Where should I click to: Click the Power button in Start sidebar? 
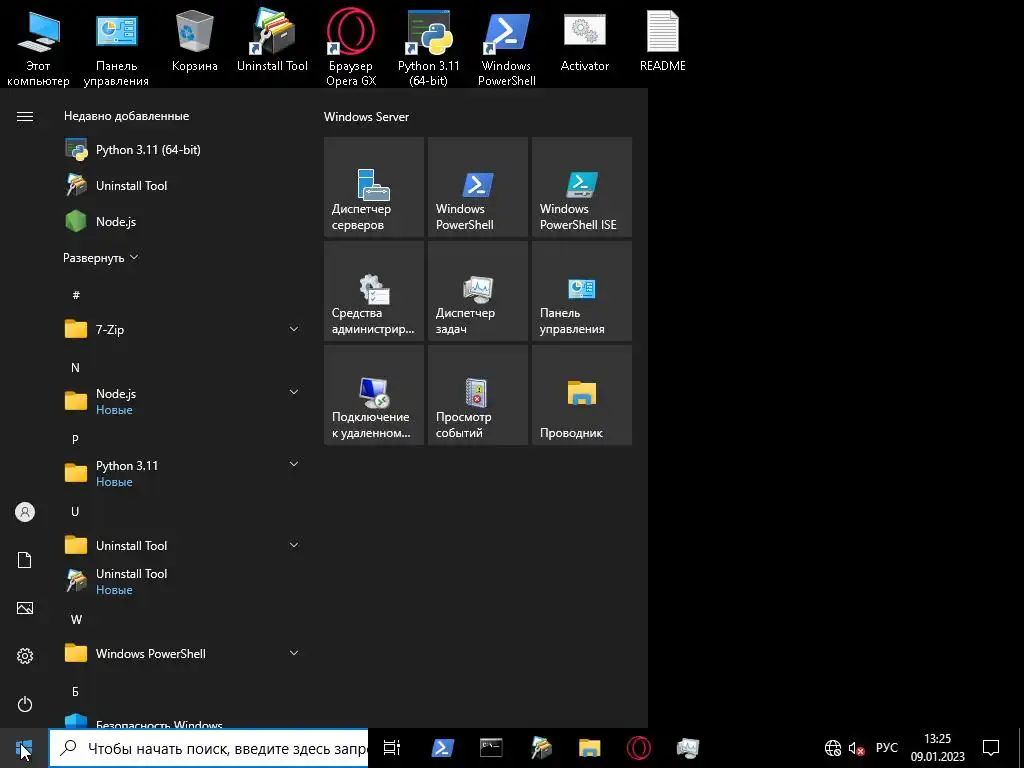point(25,704)
